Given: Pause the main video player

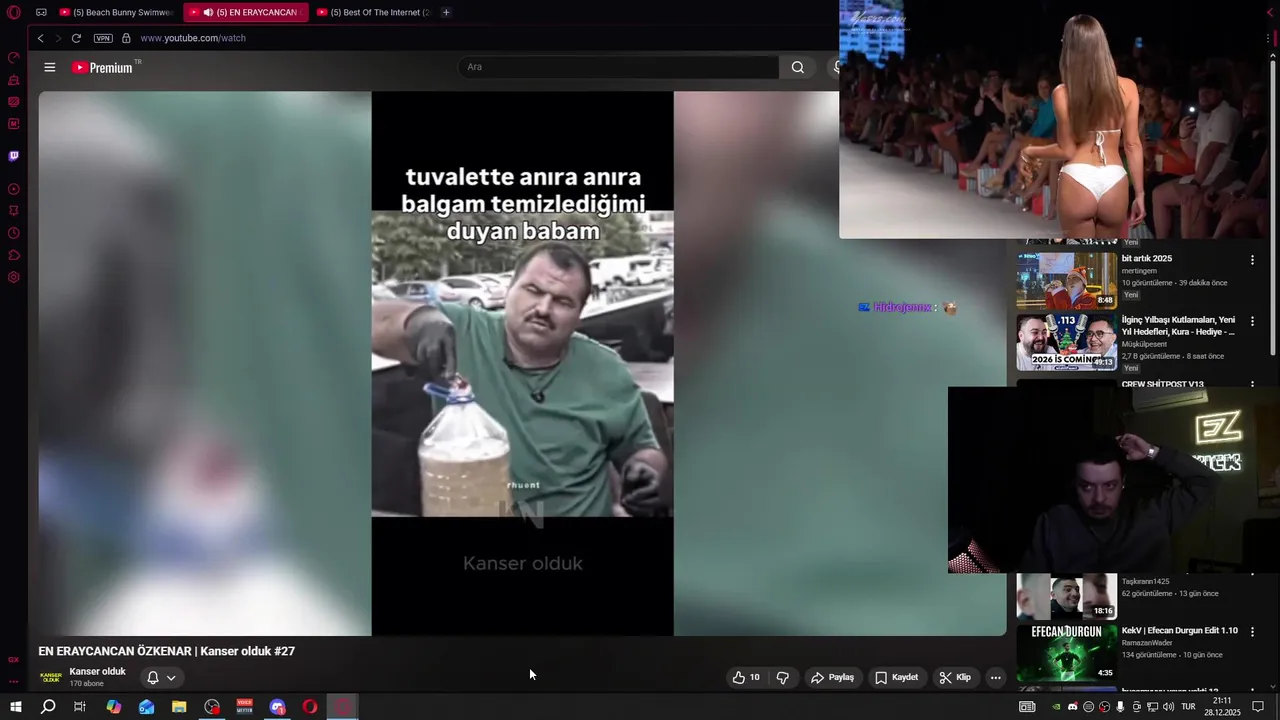Looking at the screenshot, I should pos(522,363).
